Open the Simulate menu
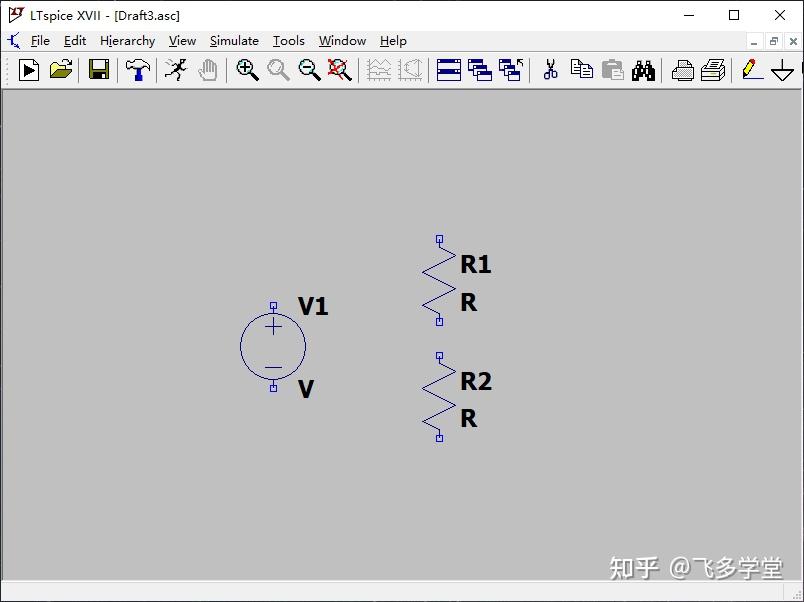This screenshot has width=804, height=602. [x=233, y=41]
